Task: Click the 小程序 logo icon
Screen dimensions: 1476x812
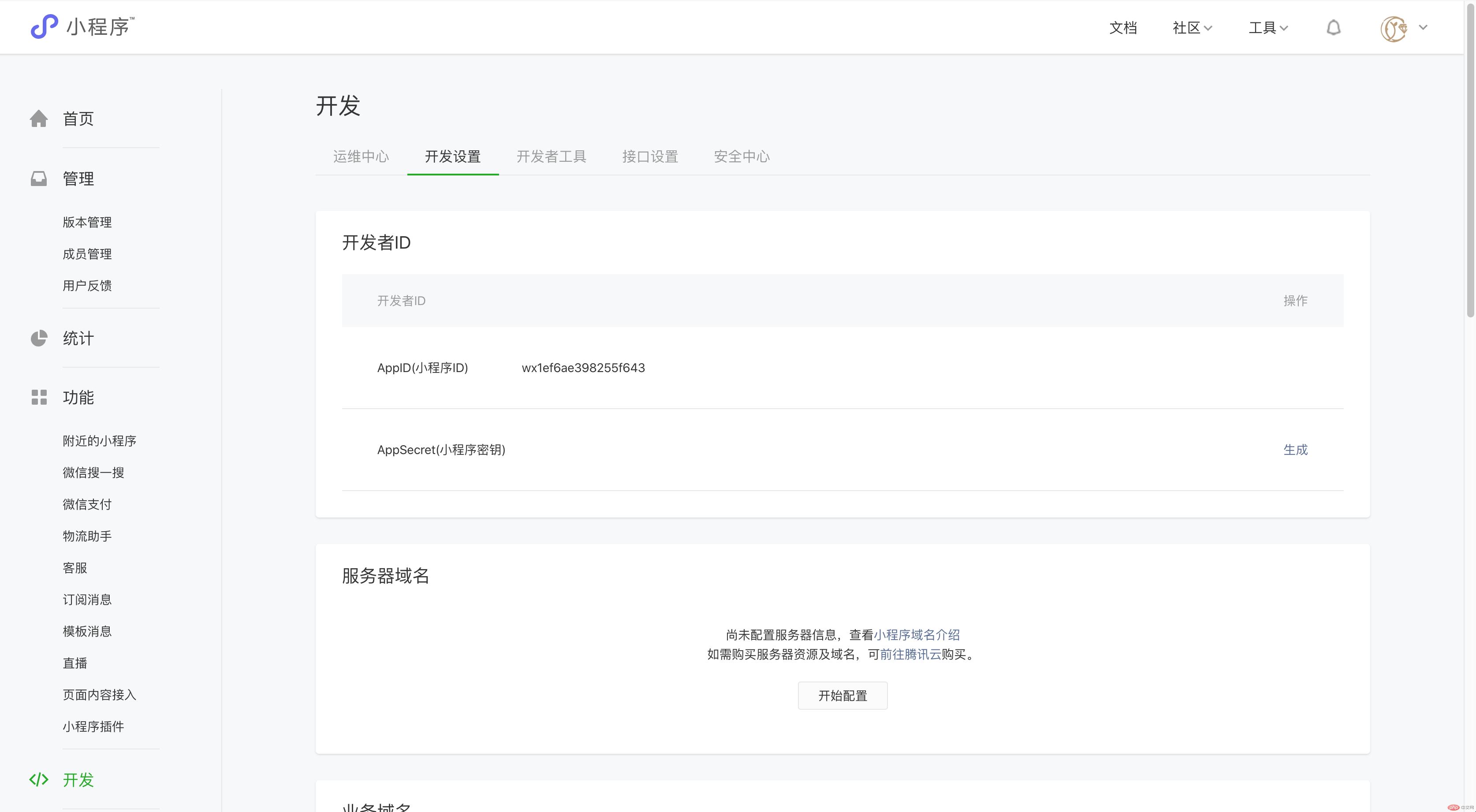Action: coord(44,26)
